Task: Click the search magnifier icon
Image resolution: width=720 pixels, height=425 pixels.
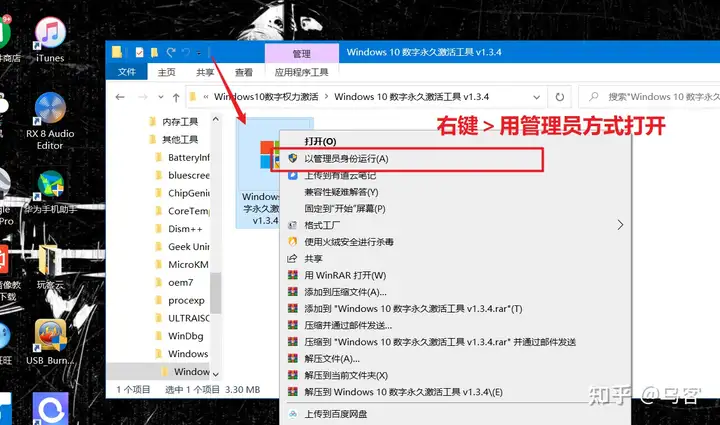Action: pyautogui.click(x=593, y=97)
